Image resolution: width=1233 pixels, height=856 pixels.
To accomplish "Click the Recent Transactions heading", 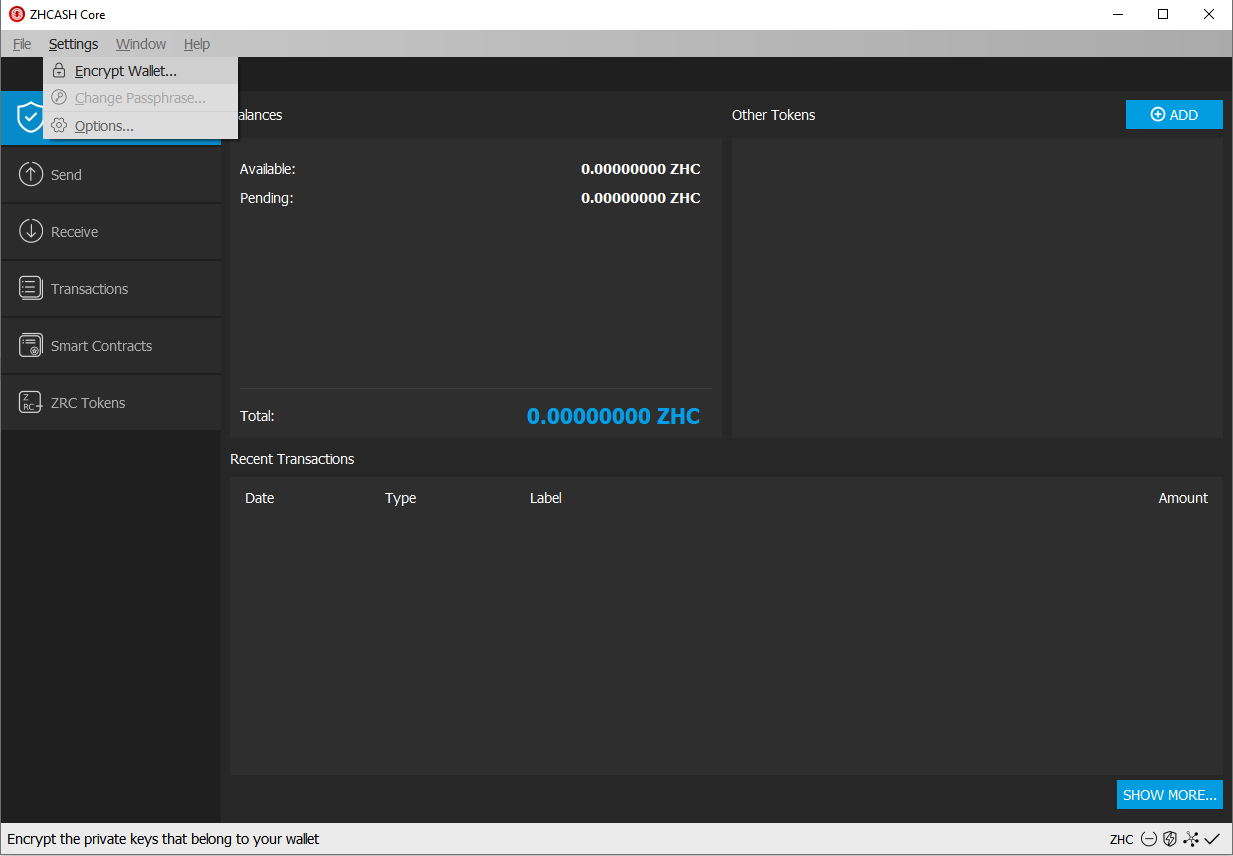I will click(x=292, y=459).
